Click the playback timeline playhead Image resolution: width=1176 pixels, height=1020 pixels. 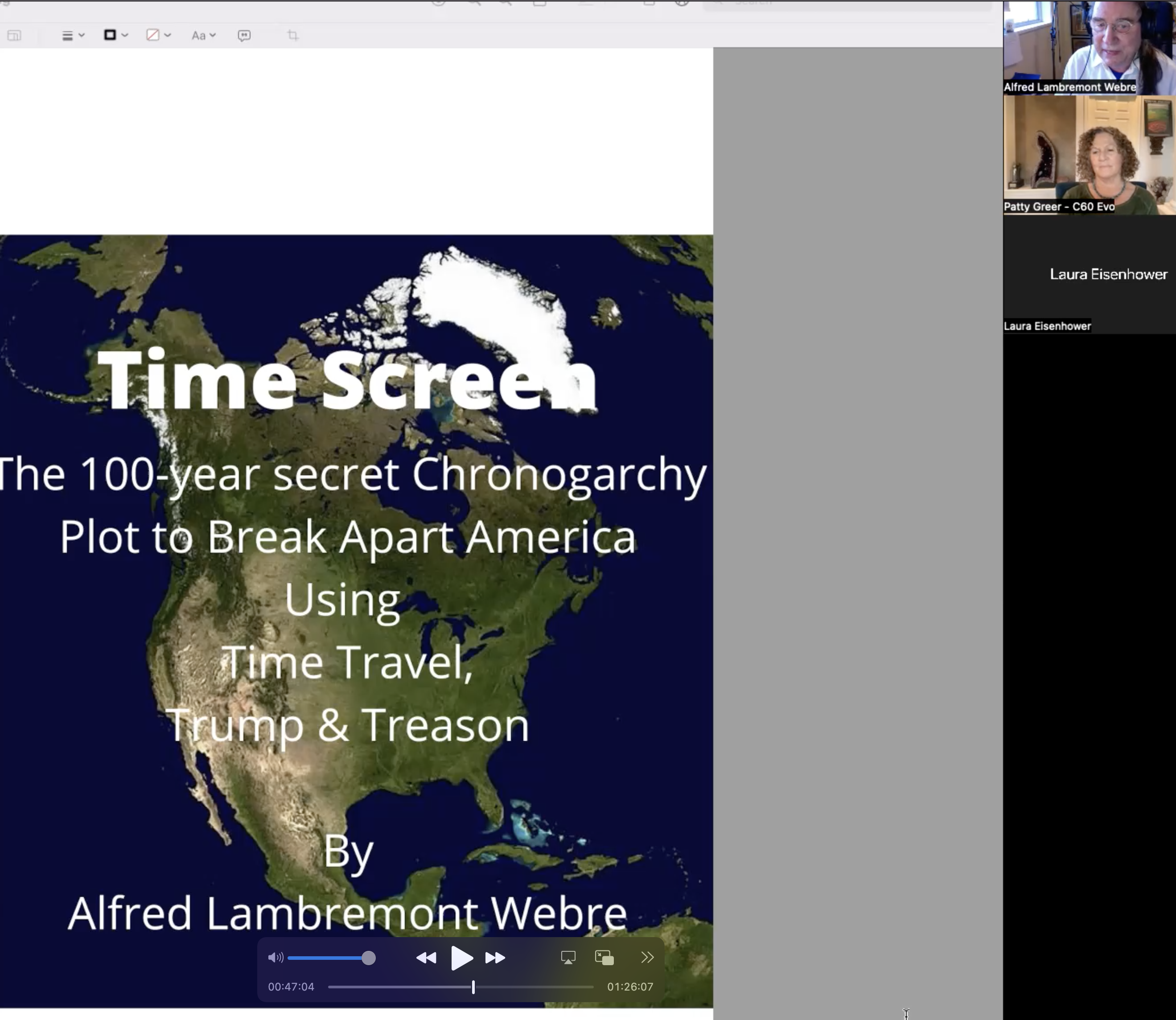tap(473, 987)
